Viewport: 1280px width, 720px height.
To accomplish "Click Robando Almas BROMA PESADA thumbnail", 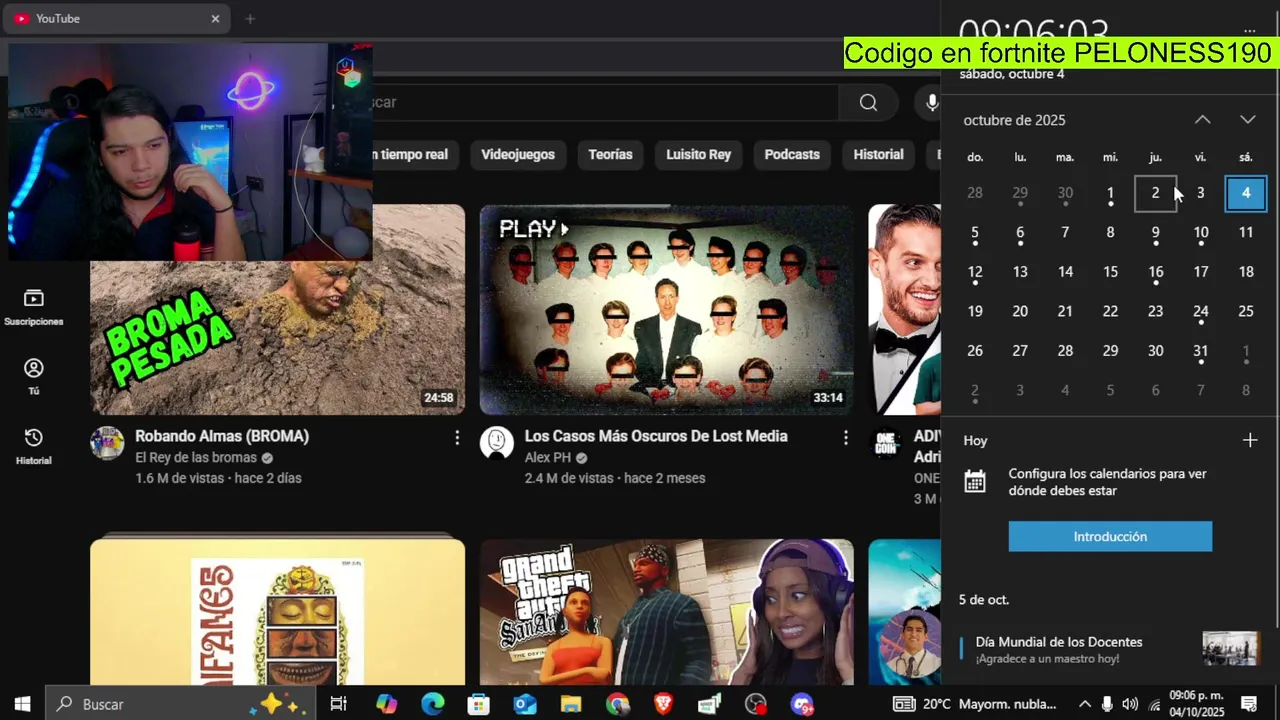I will [x=277, y=310].
